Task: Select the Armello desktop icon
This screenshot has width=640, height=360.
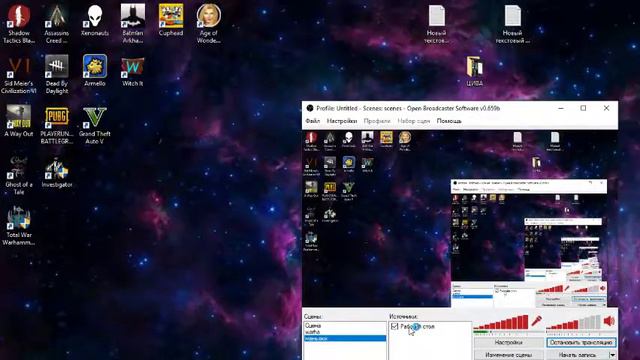Action: pos(95,71)
